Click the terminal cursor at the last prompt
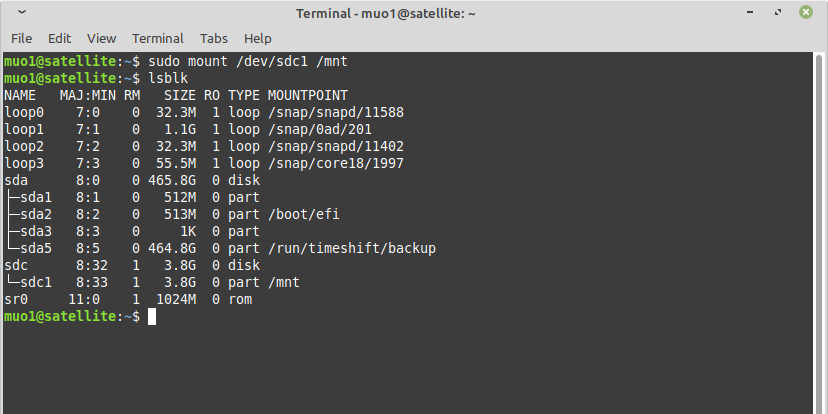The image size is (828, 414). pos(152,316)
